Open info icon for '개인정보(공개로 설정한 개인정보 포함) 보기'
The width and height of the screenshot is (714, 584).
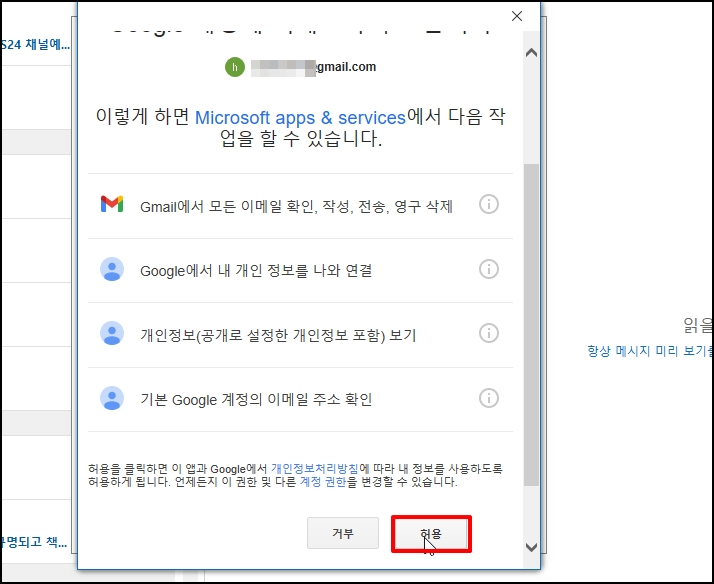tap(489, 333)
